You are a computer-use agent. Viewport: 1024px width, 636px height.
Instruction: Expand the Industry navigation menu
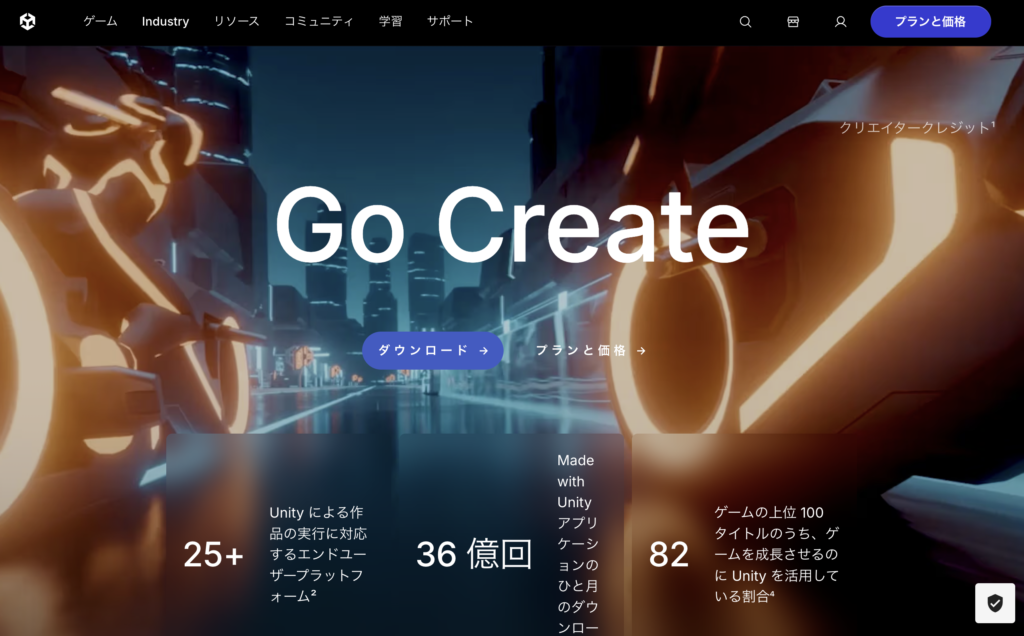click(165, 21)
